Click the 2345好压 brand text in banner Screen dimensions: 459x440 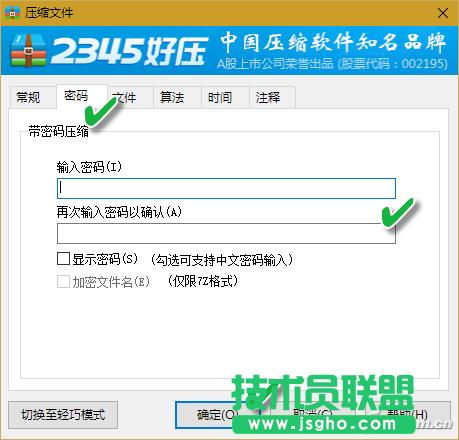coord(129,51)
